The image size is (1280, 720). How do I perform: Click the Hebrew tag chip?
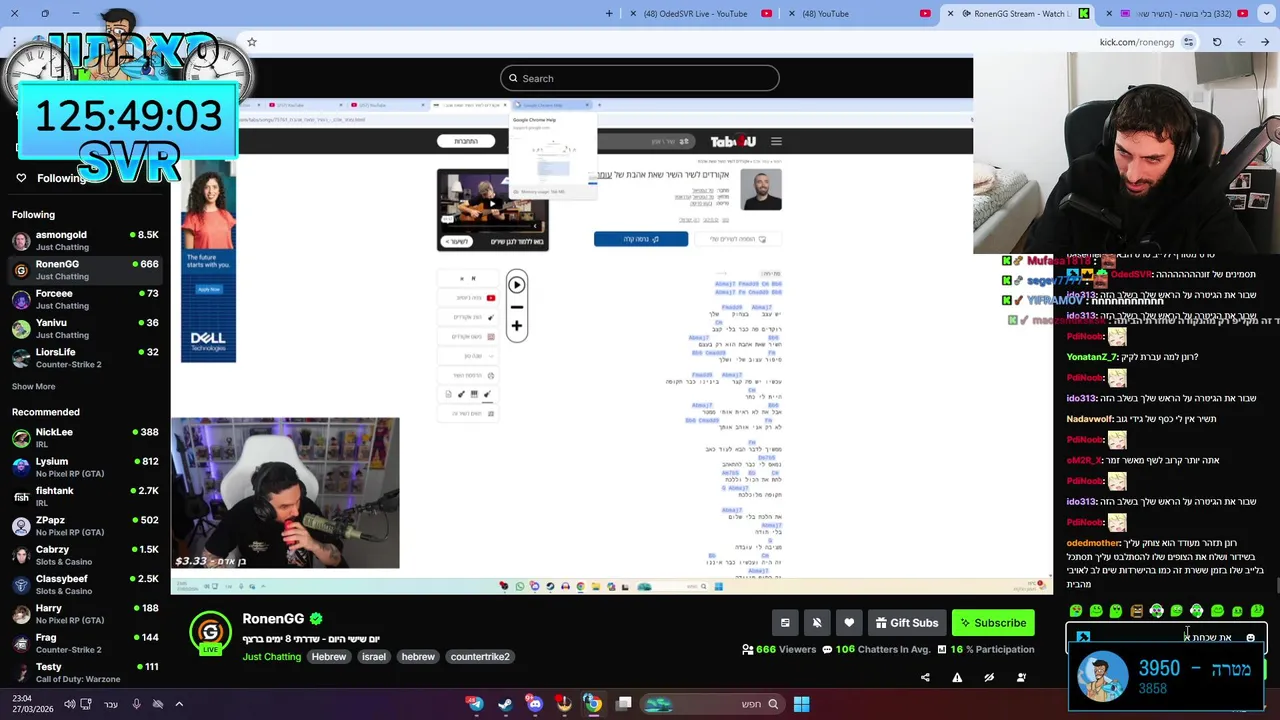point(328,657)
